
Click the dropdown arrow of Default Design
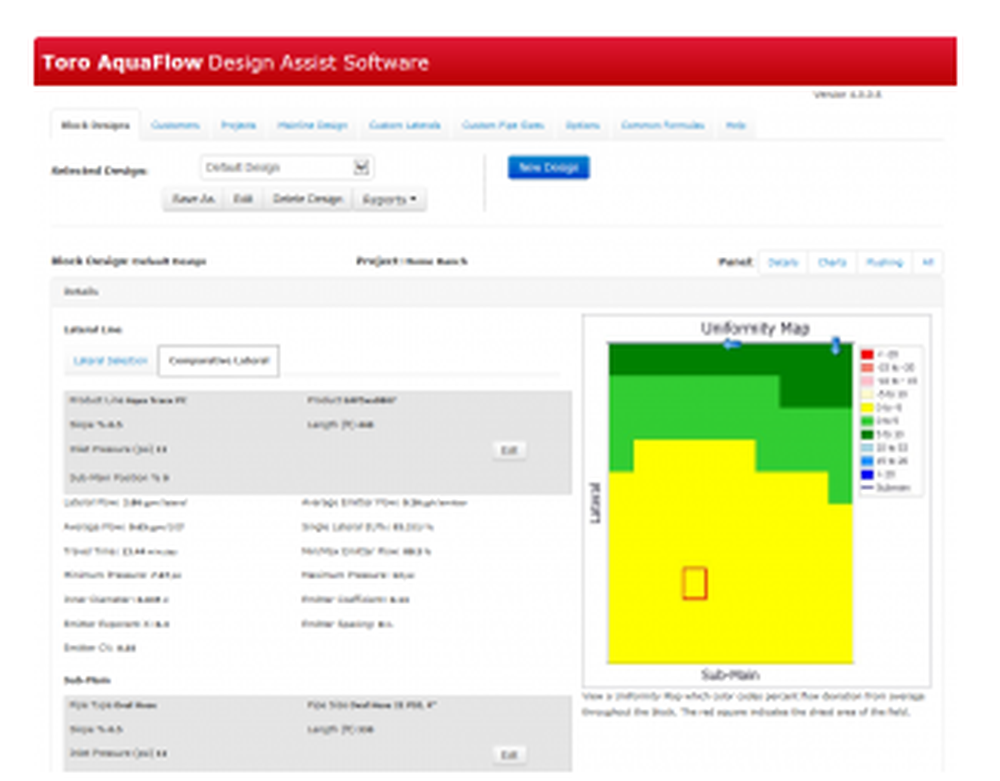click(361, 168)
